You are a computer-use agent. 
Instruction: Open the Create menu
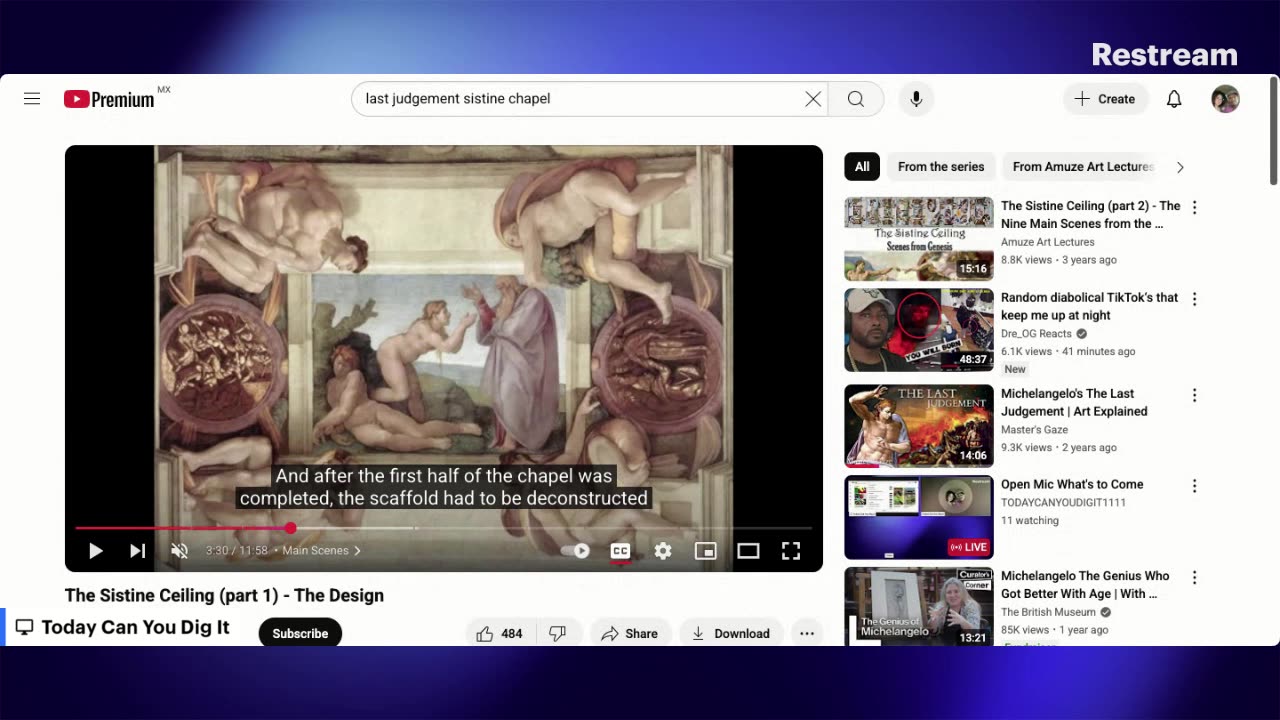tap(1105, 99)
